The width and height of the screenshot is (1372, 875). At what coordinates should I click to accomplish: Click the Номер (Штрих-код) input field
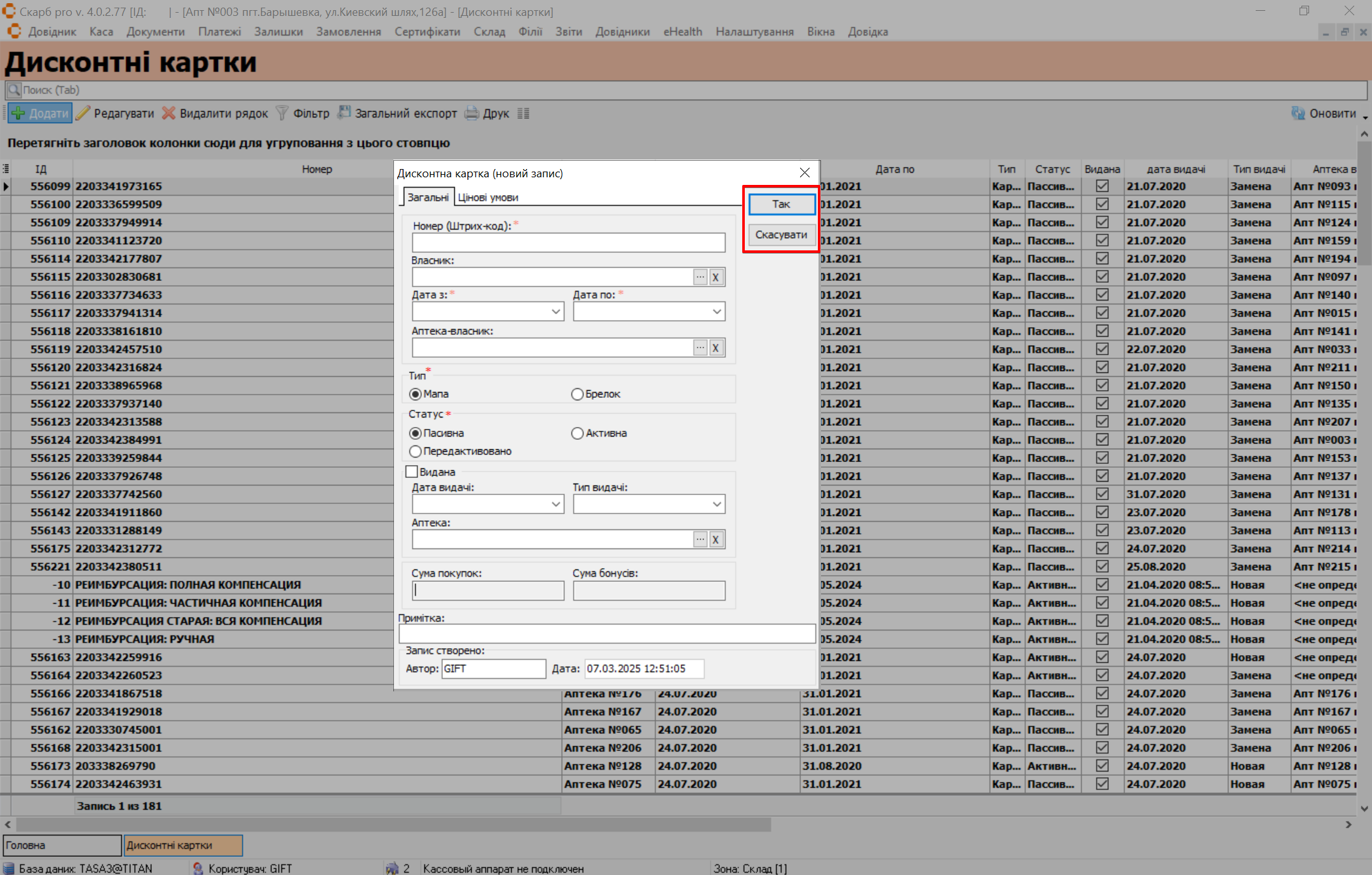click(x=568, y=243)
